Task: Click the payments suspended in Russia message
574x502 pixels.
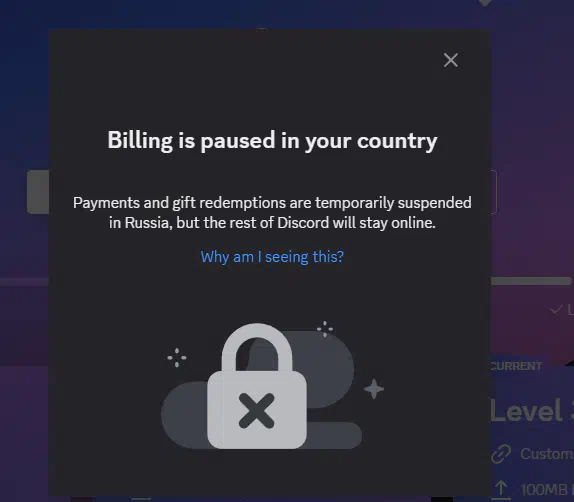Action: [x=272, y=212]
